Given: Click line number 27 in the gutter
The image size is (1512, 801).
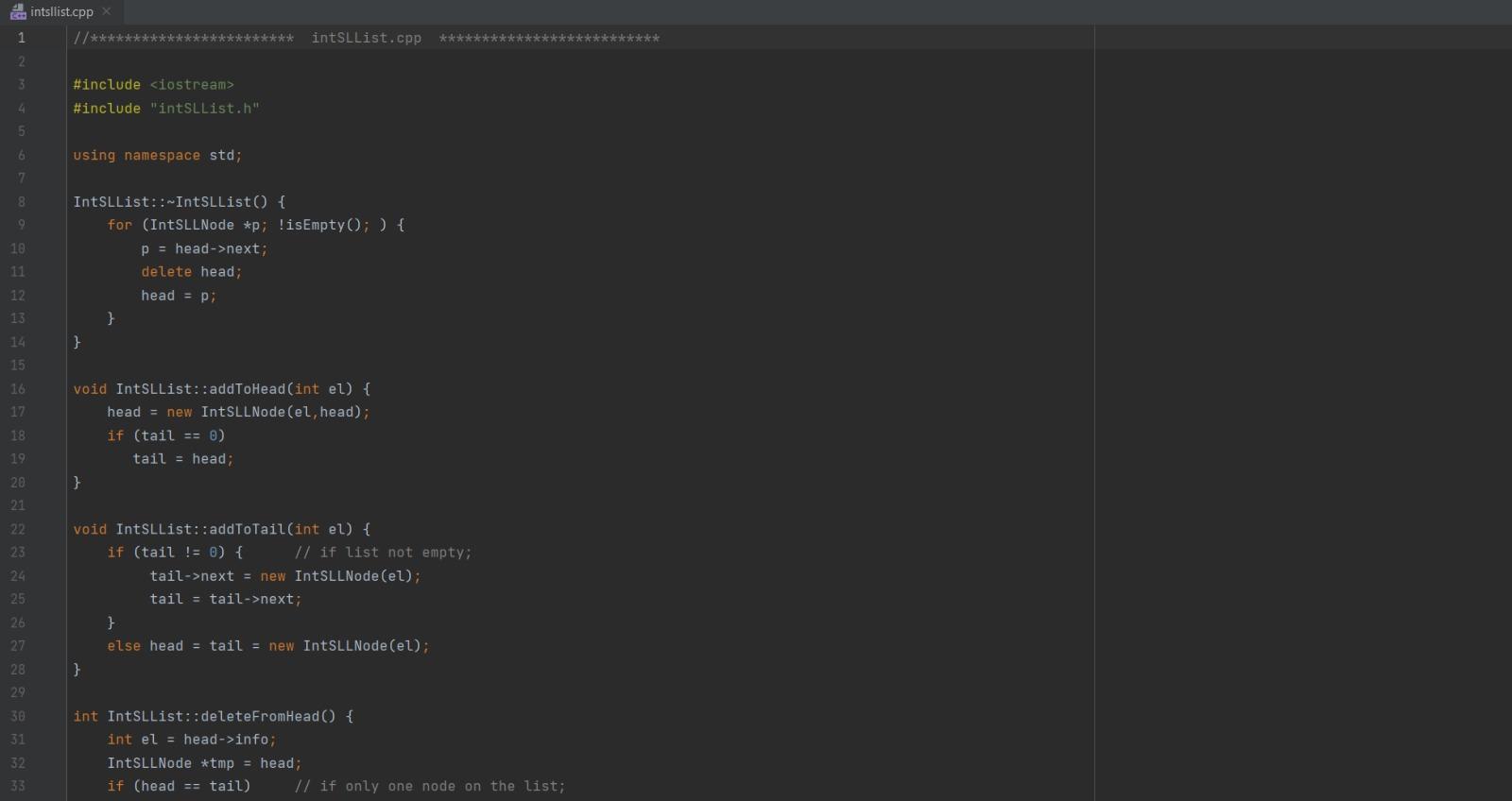Looking at the screenshot, I should pos(18,646).
